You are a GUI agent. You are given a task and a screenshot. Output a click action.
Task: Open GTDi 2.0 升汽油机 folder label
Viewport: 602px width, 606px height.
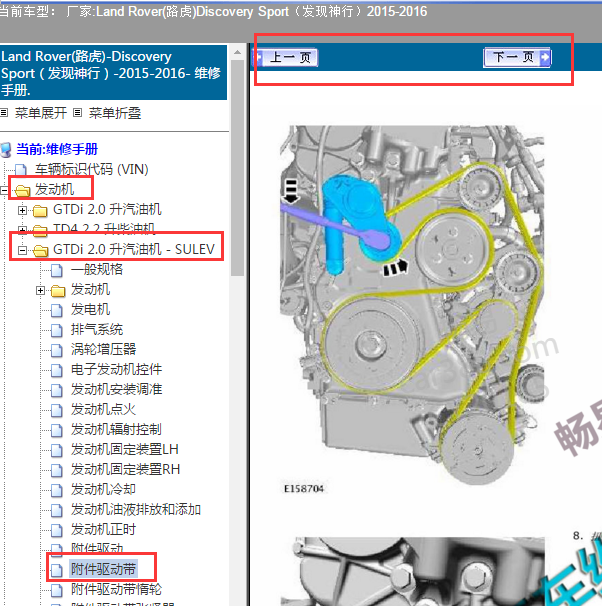pos(107,209)
